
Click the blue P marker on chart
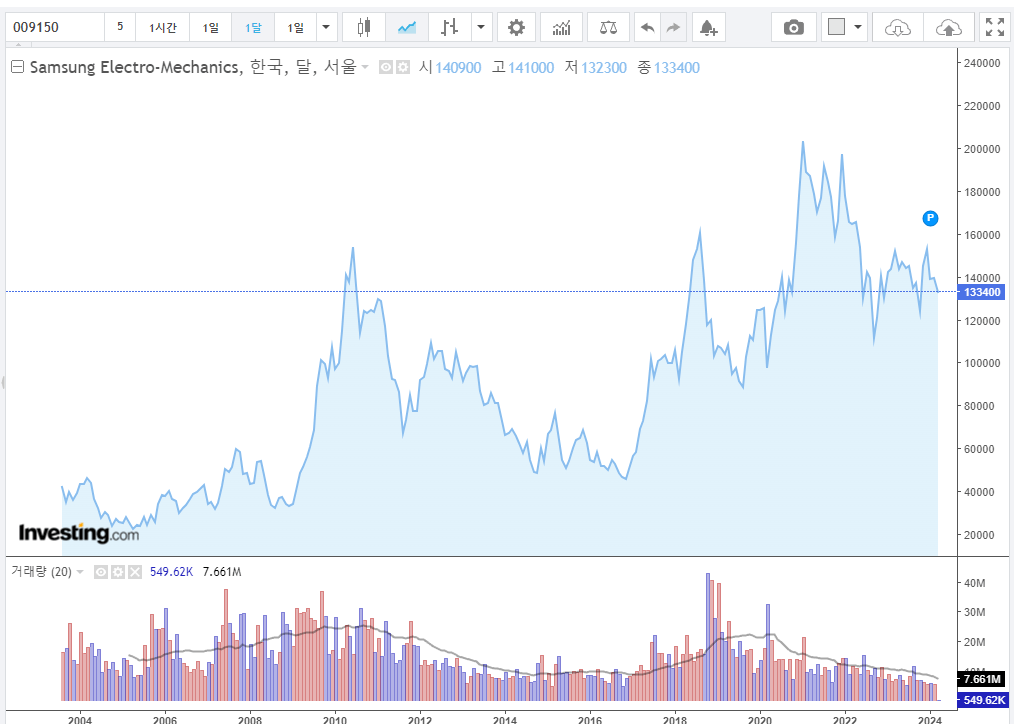click(x=930, y=218)
